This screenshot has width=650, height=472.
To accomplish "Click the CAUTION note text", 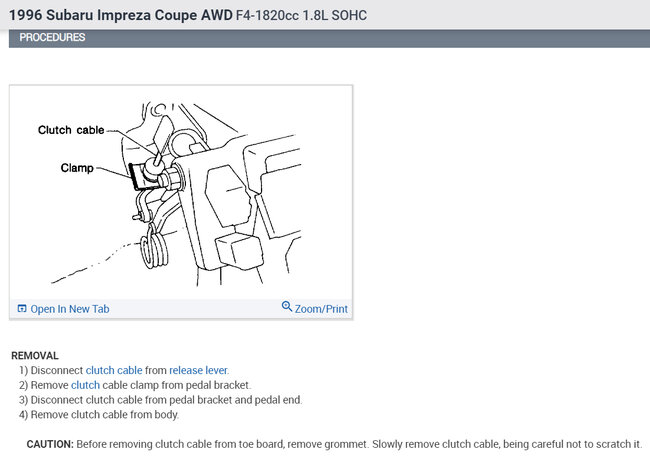I will point(334,444).
